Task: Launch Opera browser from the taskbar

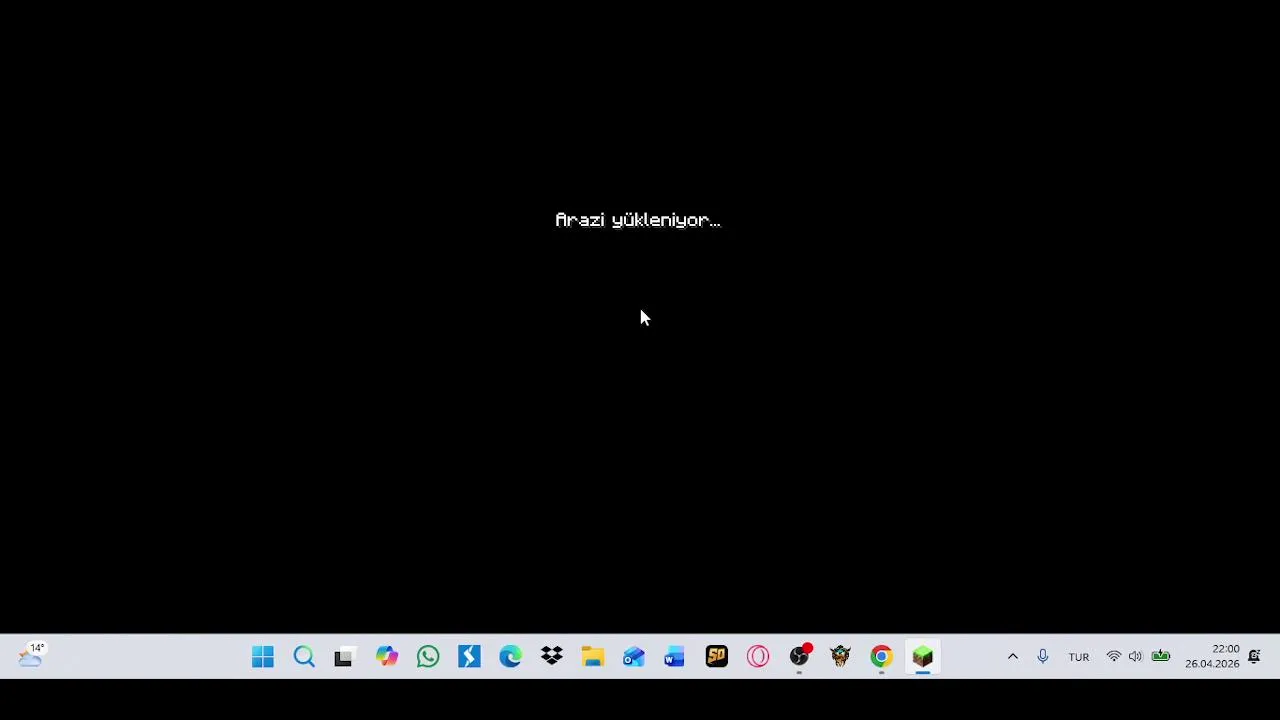Action: pyautogui.click(x=758, y=657)
